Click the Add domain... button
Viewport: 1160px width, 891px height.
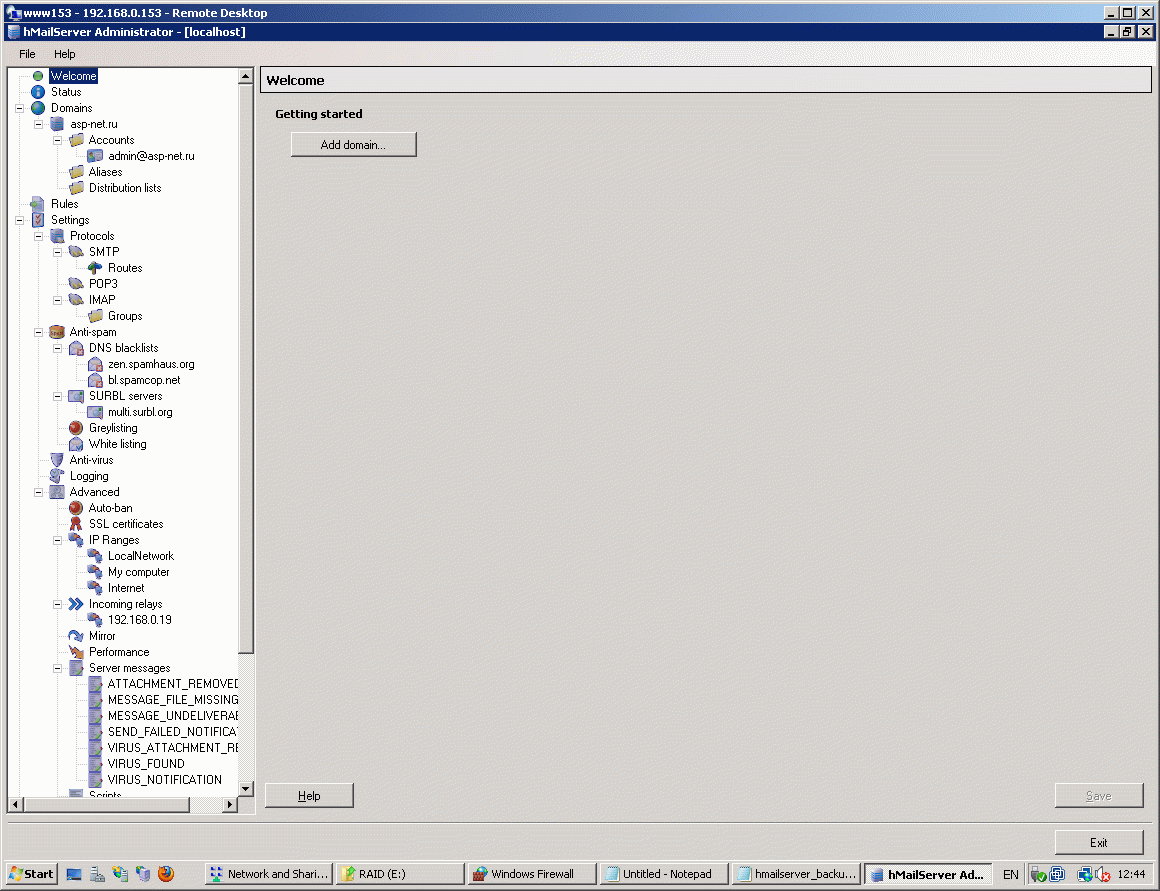click(354, 144)
